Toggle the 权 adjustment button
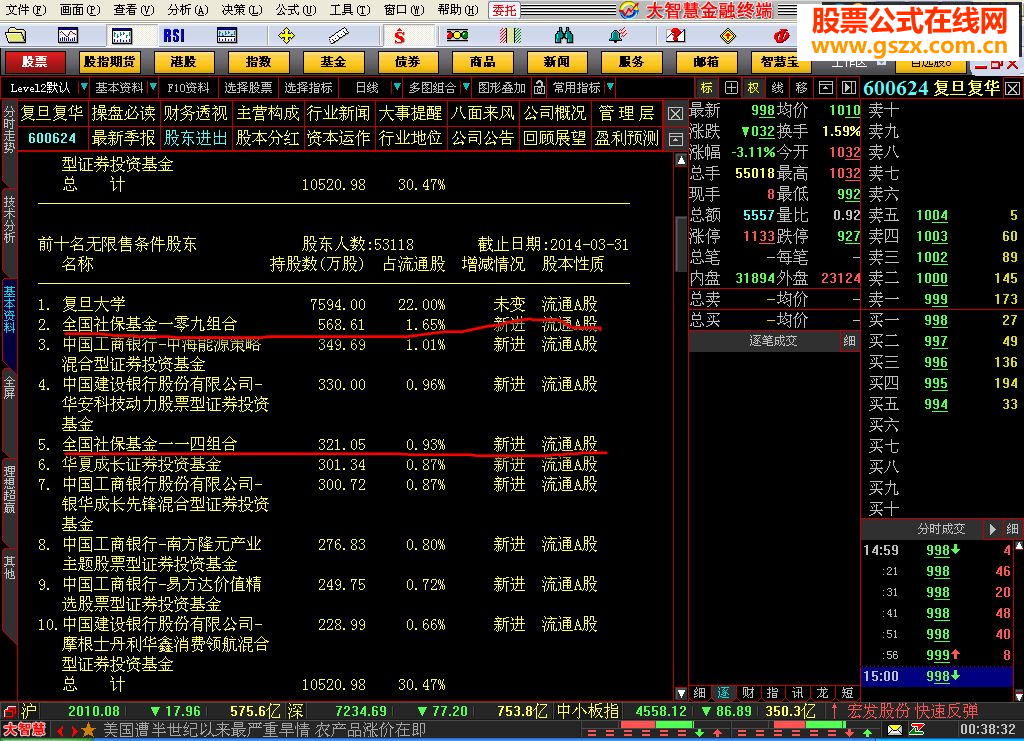 [x=754, y=87]
